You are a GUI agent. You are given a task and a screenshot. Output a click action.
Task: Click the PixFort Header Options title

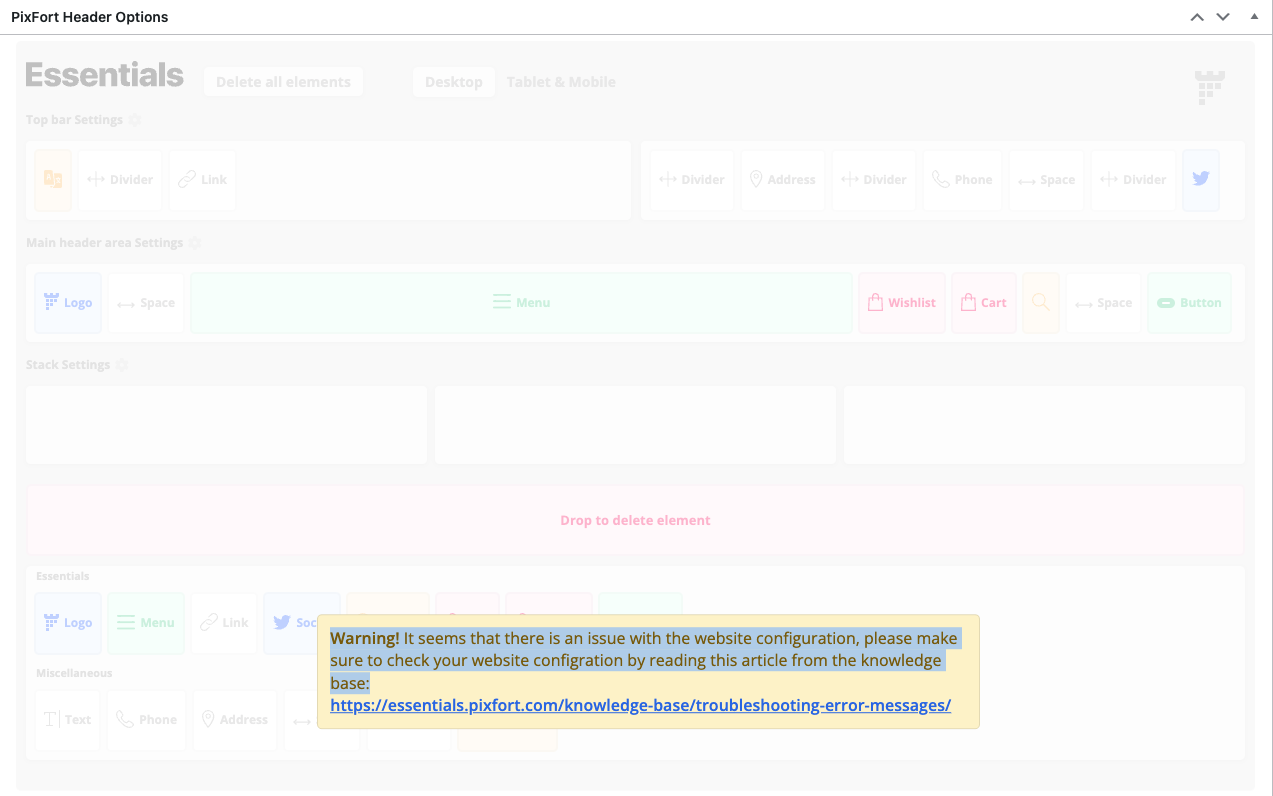click(90, 17)
